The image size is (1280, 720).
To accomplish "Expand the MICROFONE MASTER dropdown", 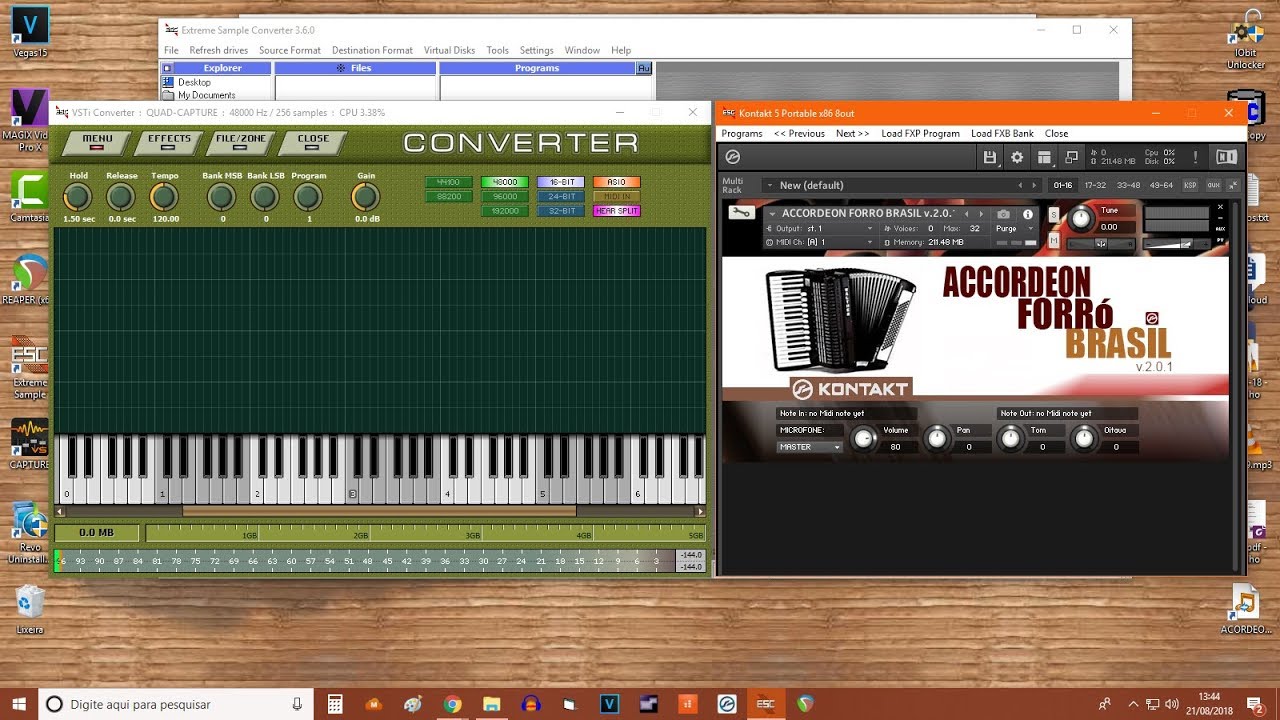I will tap(809, 447).
